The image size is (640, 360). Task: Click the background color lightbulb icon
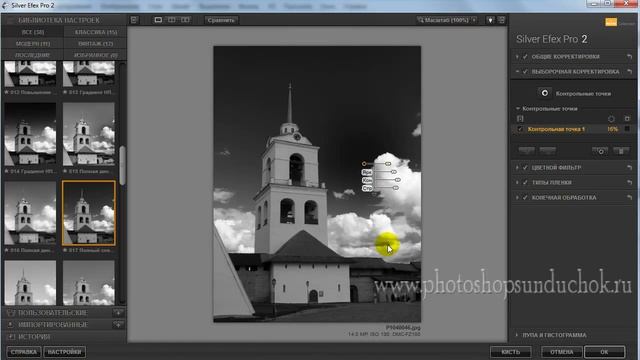pyautogui.click(x=490, y=20)
